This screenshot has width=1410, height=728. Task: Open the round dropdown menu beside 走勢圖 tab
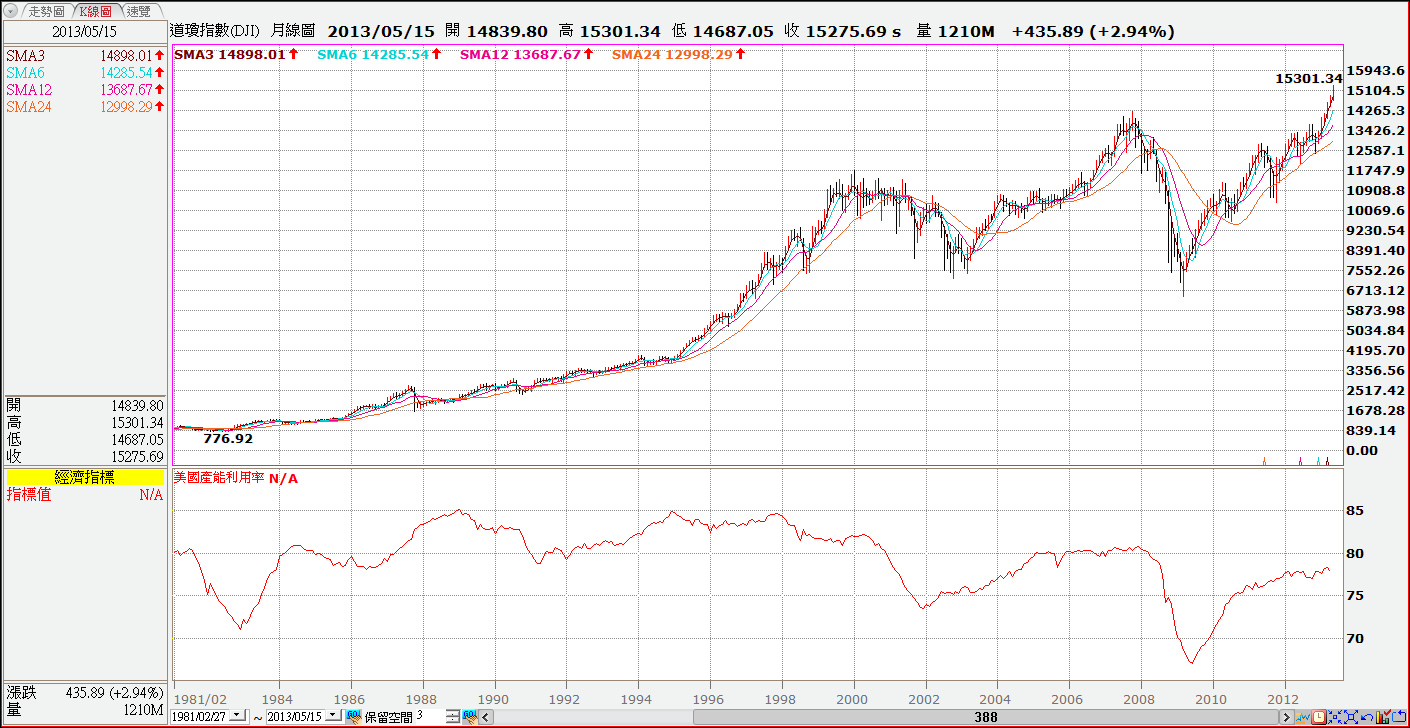(12, 11)
